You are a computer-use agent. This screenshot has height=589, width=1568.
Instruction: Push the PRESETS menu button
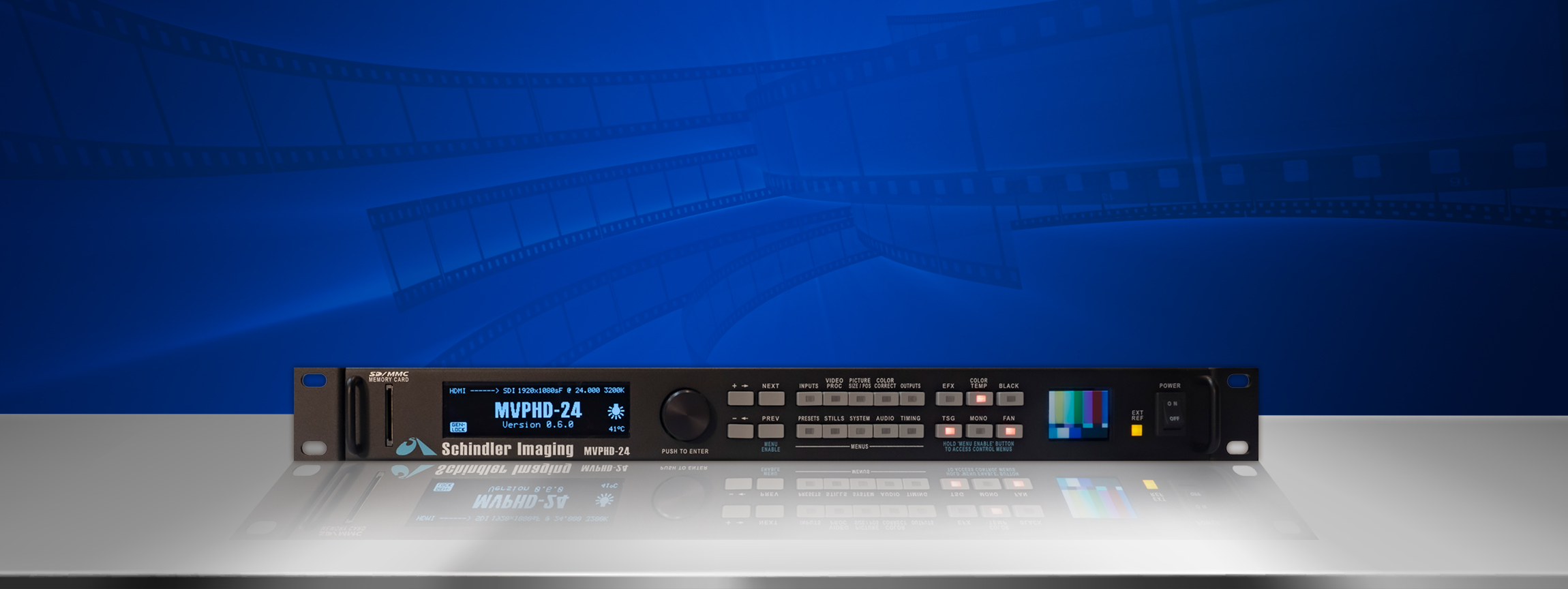click(x=809, y=431)
